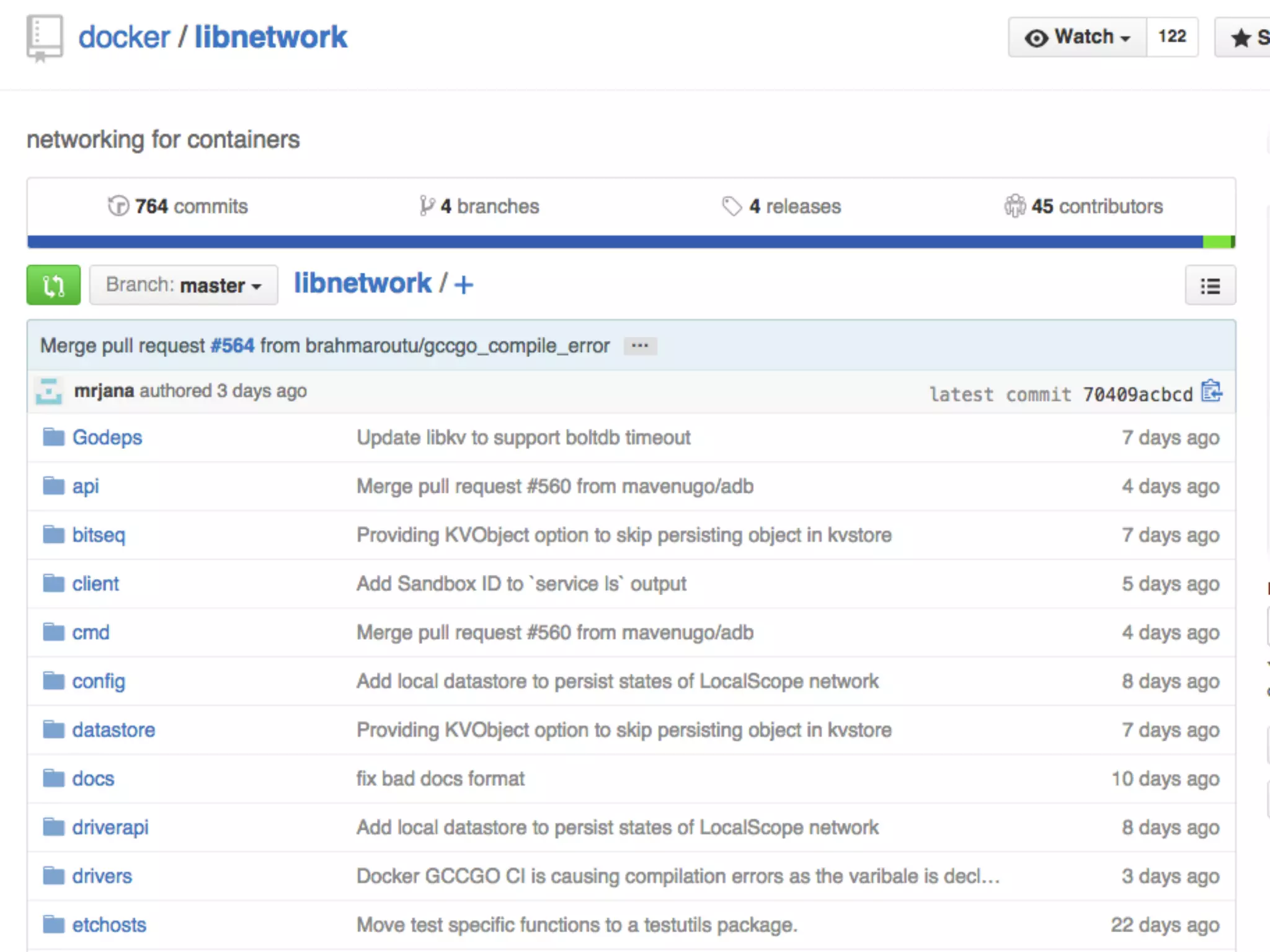Open the Watch dropdown menu
The width and height of the screenshot is (1270, 952).
pyautogui.click(x=1077, y=37)
